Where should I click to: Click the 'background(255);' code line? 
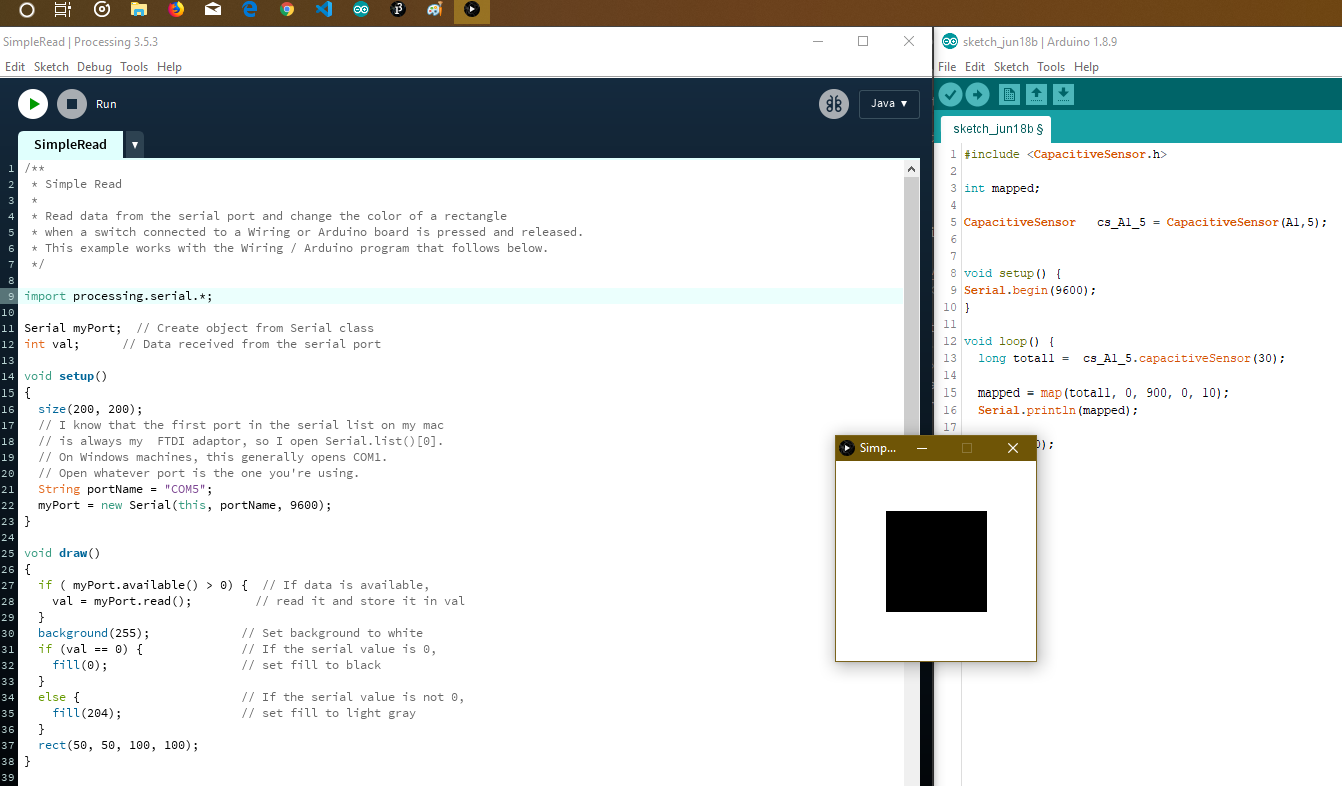click(x=94, y=633)
